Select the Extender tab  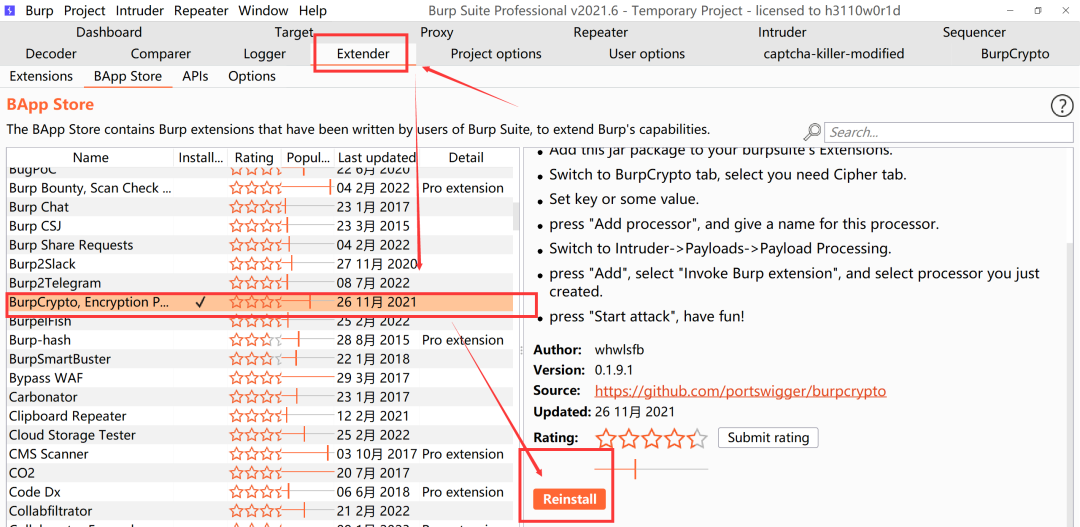tap(363, 54)
